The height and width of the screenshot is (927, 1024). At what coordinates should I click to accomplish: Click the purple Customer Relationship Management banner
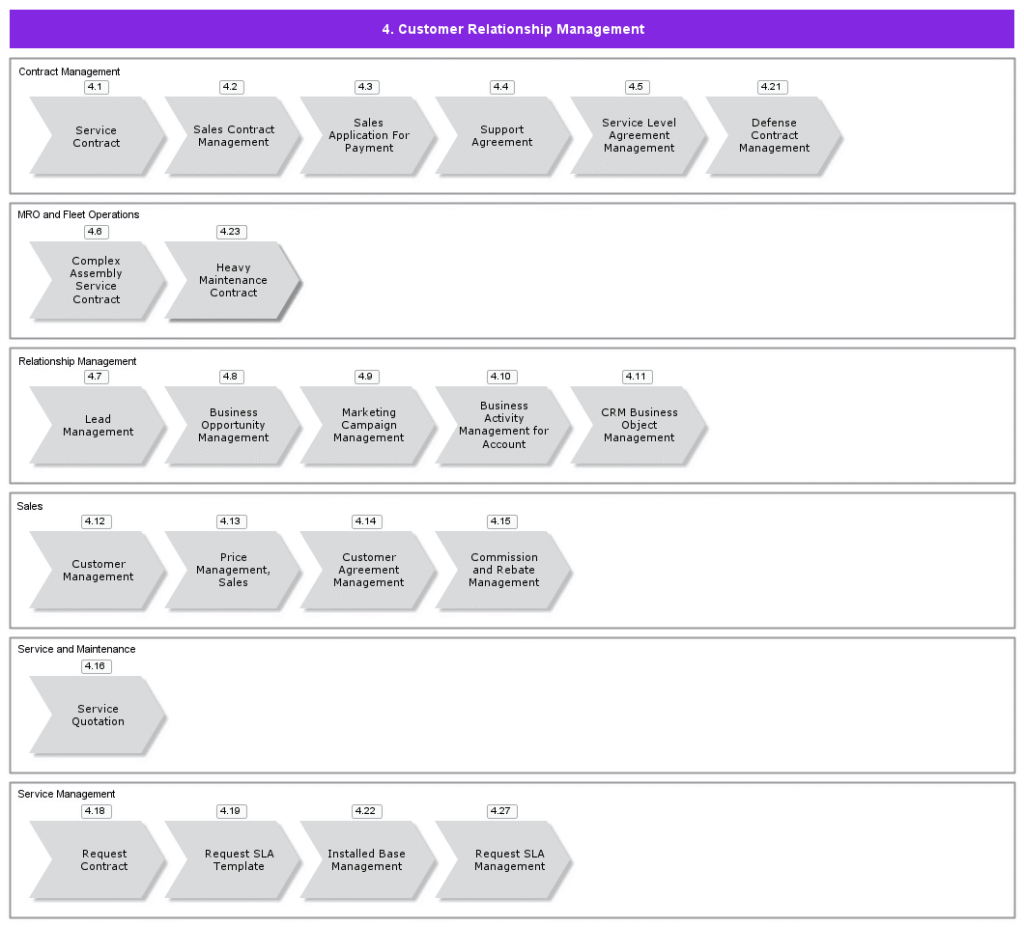(x=512, y=29)
